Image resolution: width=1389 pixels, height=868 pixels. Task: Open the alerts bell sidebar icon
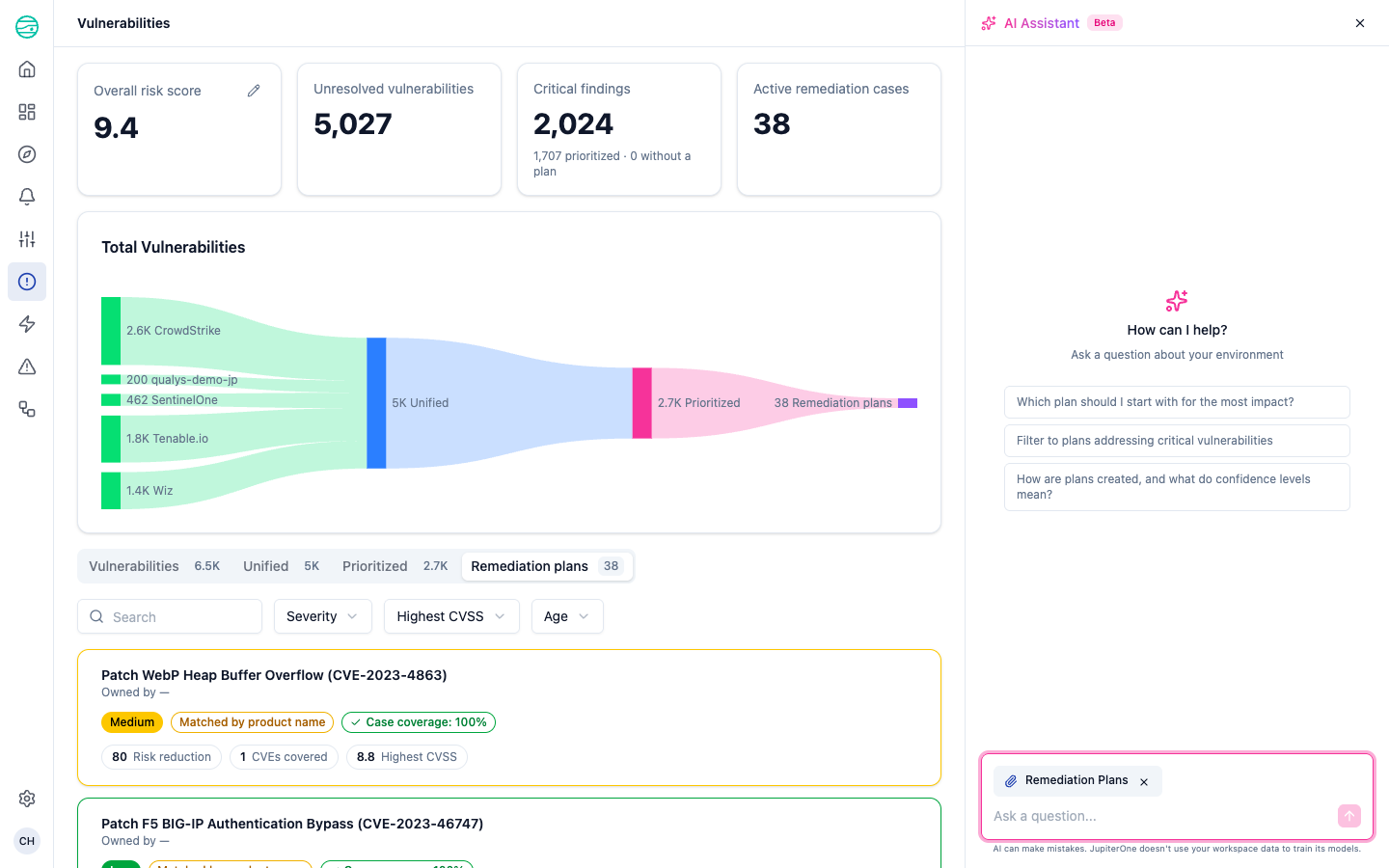pyautogui.click(x=27, y=197)
